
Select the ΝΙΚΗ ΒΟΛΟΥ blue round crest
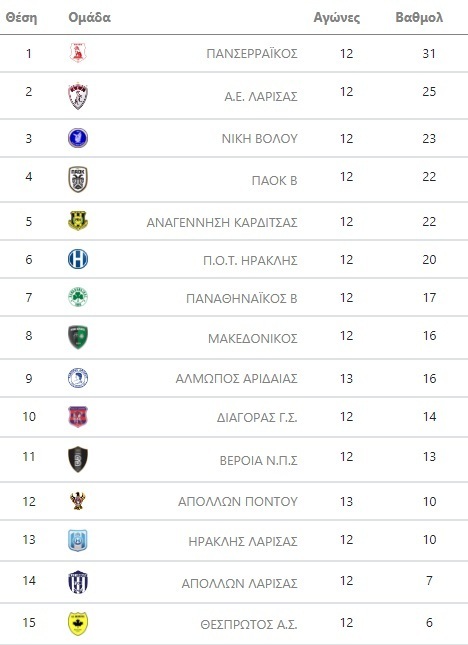(78, 138)
